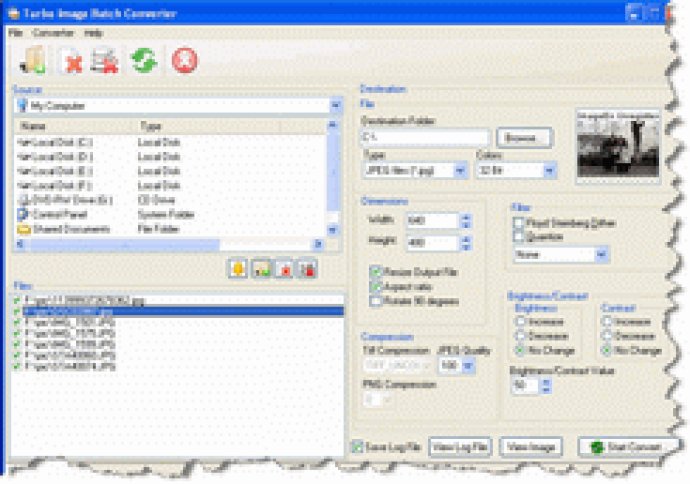Select Brightness No Change radio button
This screenshot has width=690, height=484.
point(521,351)
